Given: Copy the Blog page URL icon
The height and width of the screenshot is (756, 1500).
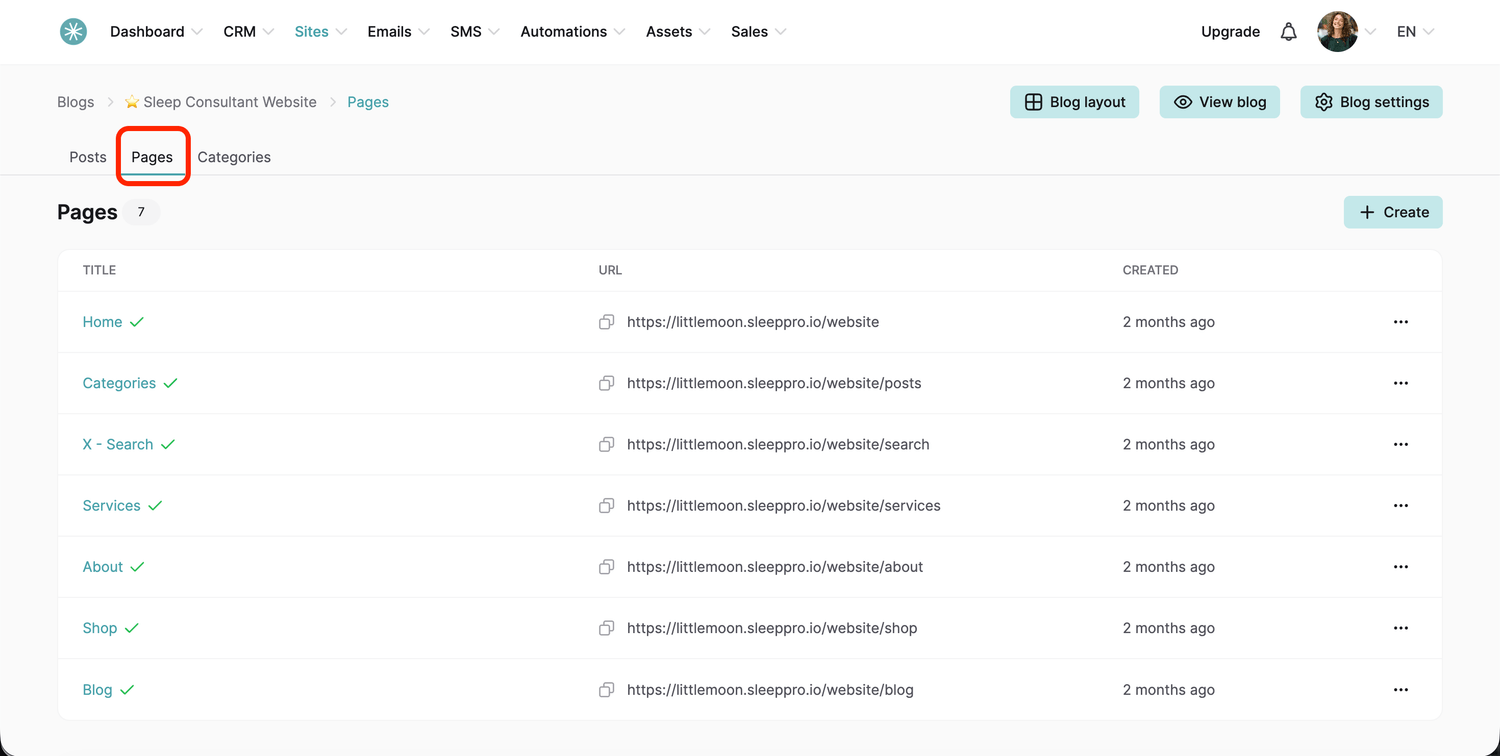Looking at the screenshot, I should pyautogui.click(x=606, y=690).
